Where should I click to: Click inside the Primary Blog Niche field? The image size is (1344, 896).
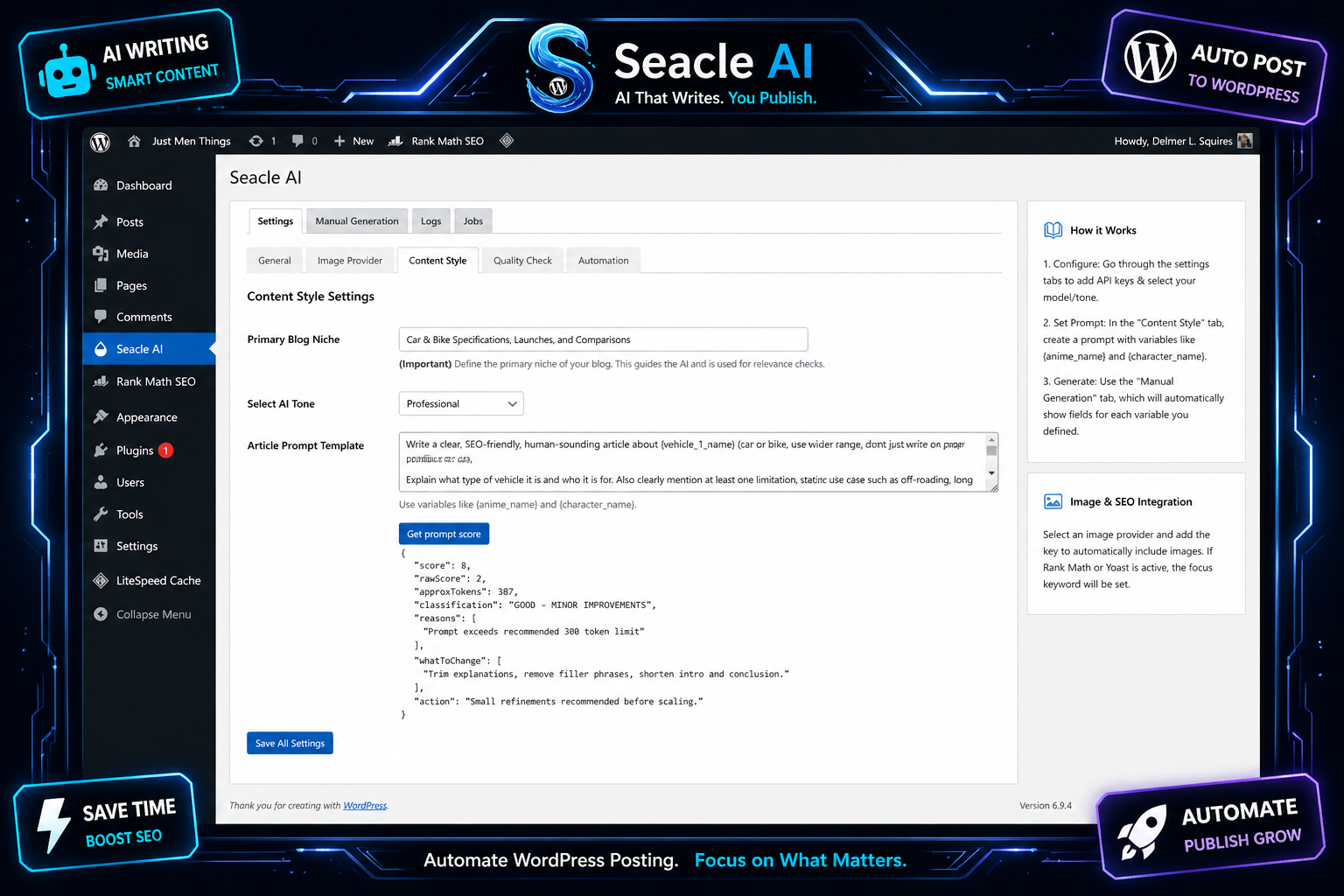tap(603, 339)
